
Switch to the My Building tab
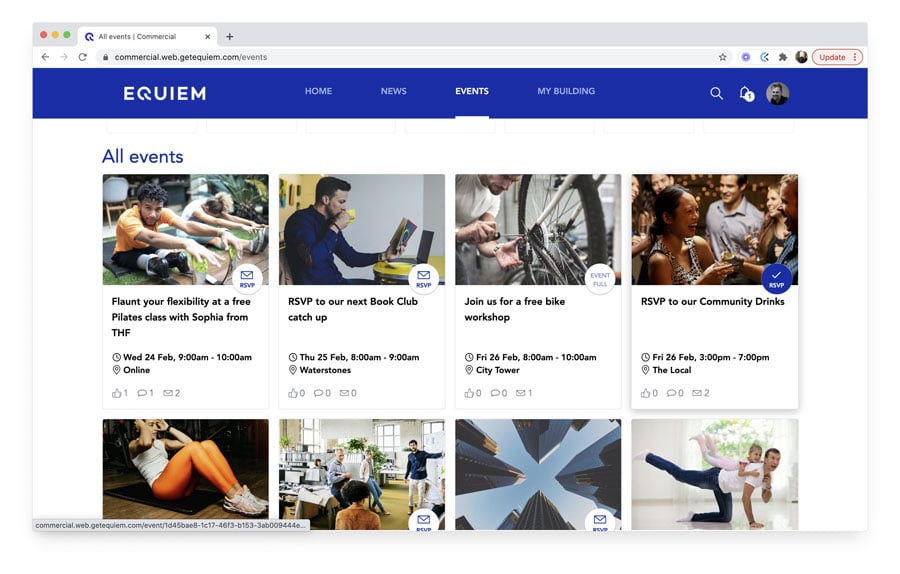(566, 91)
